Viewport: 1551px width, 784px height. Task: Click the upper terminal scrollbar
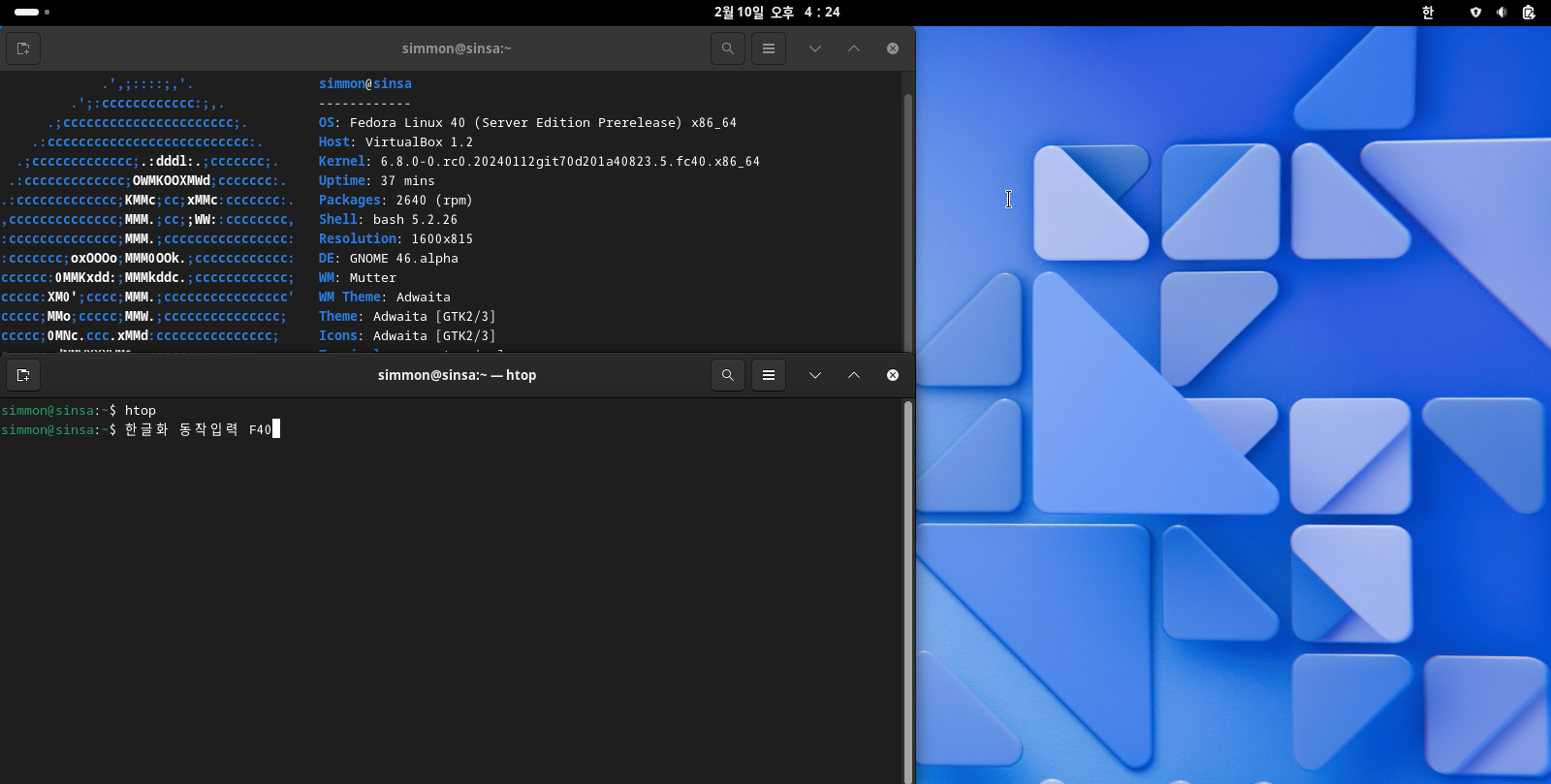[908, 222]
